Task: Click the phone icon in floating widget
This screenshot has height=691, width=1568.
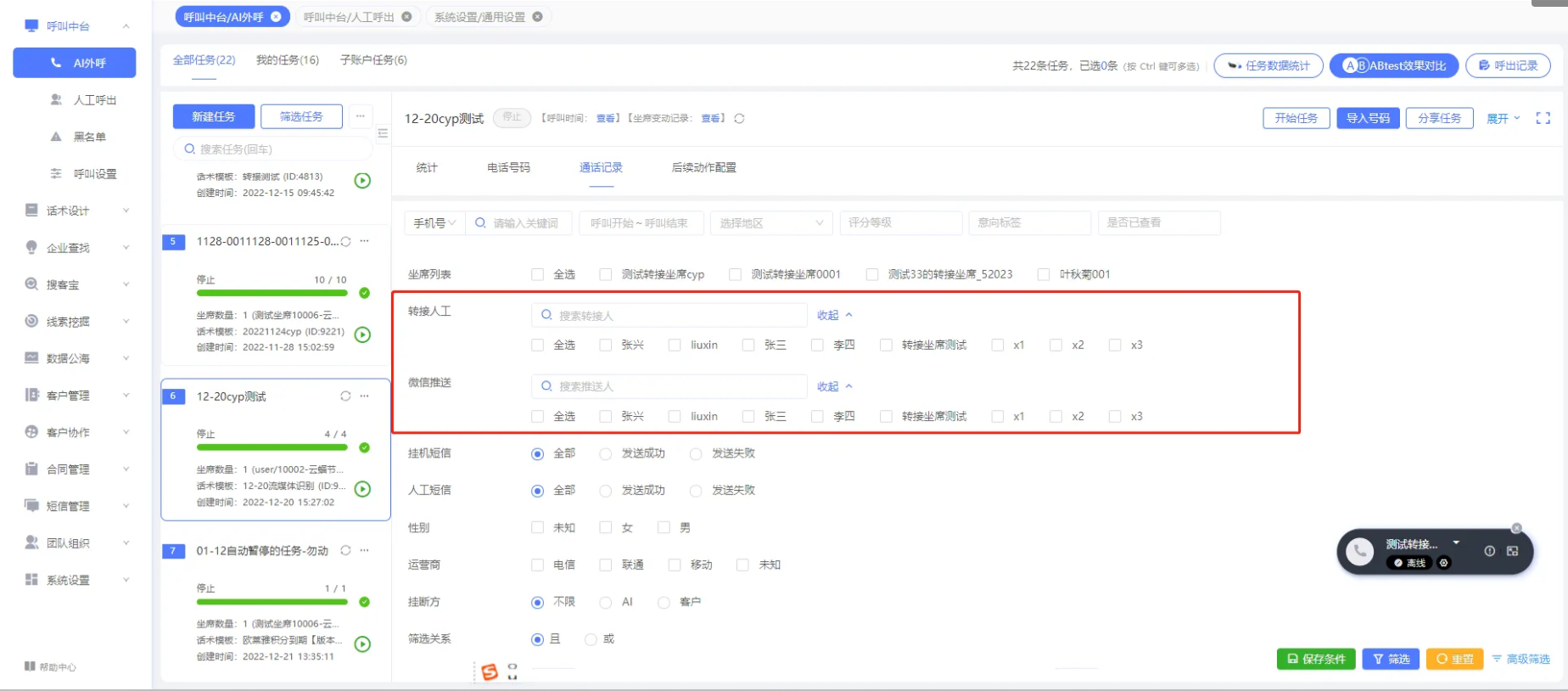Action: point(1359,552)
